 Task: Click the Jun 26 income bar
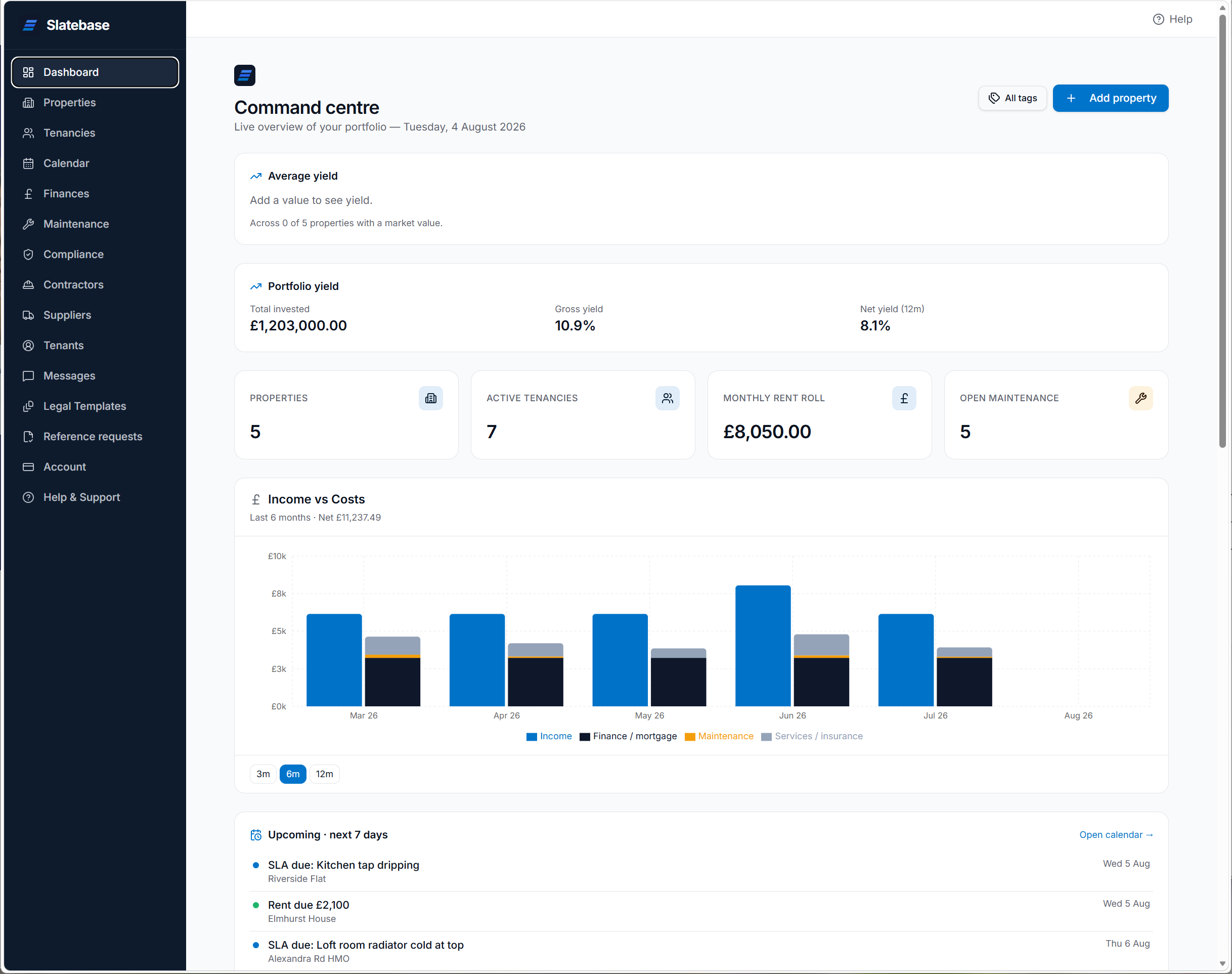763,646
